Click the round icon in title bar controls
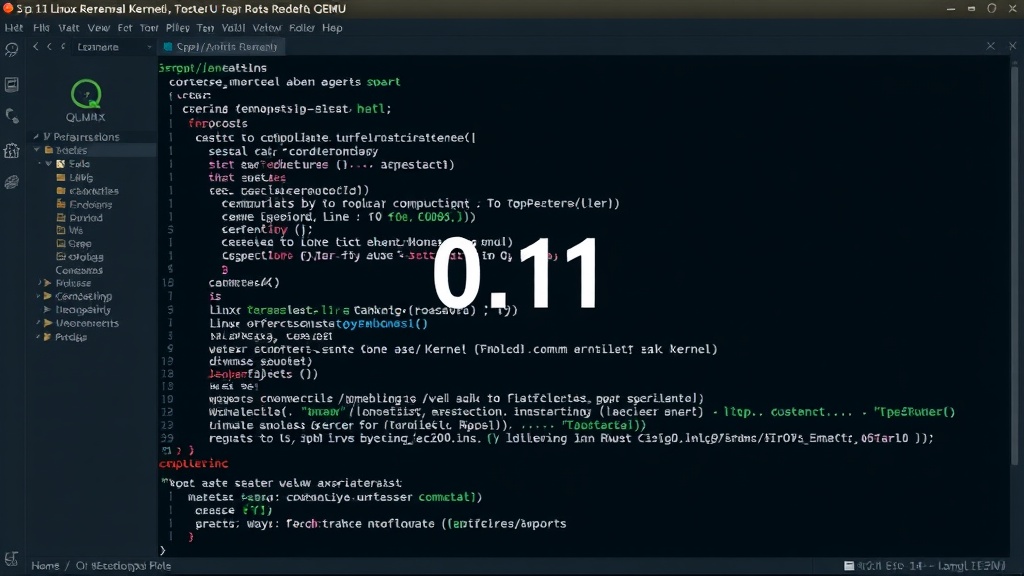The image size is (1024, 576). (x=991, y=8)
